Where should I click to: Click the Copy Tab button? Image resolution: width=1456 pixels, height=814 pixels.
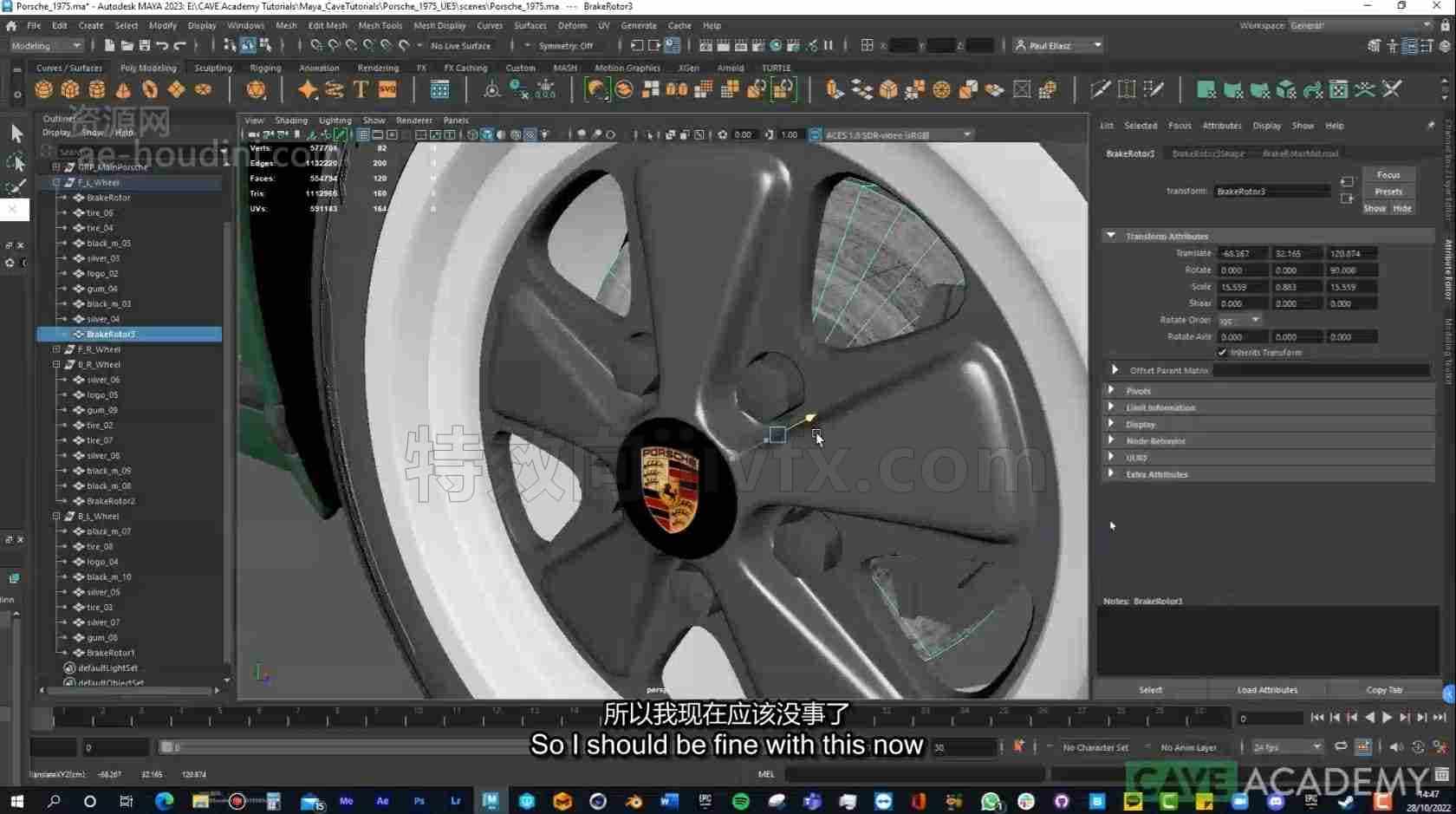pyautogui.click(x=1384, y=690)
